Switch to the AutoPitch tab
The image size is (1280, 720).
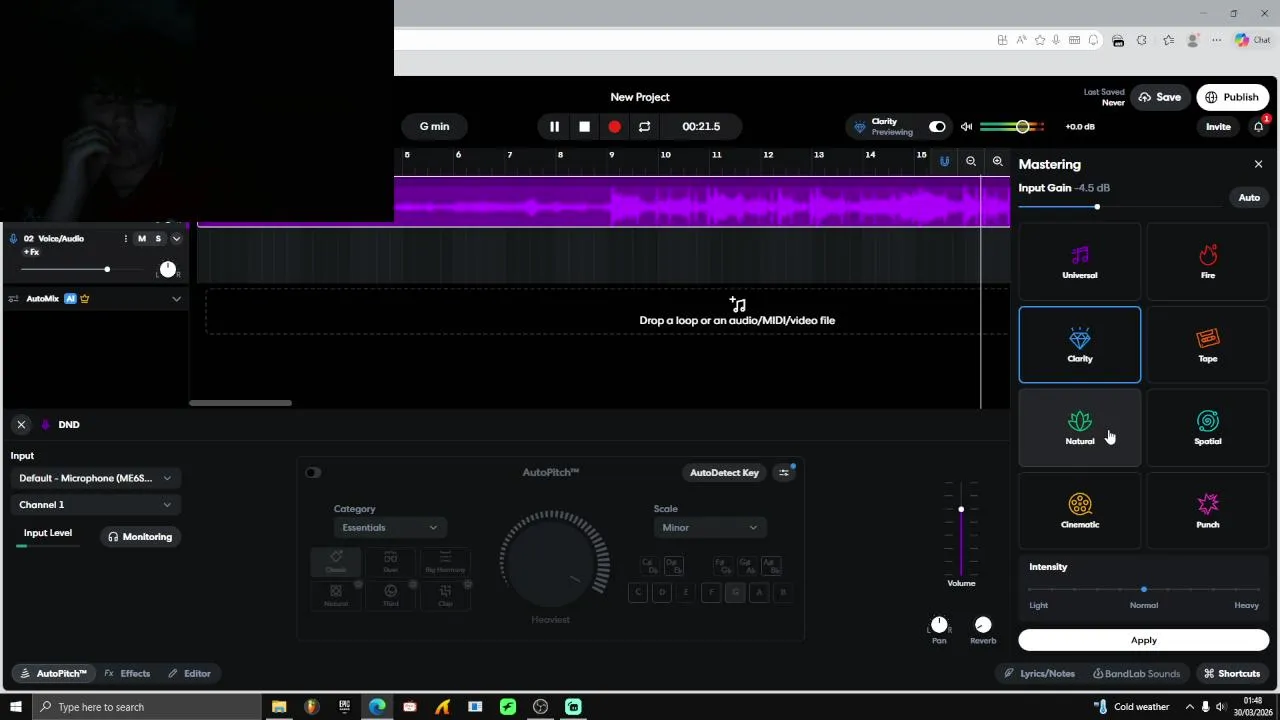54,674
